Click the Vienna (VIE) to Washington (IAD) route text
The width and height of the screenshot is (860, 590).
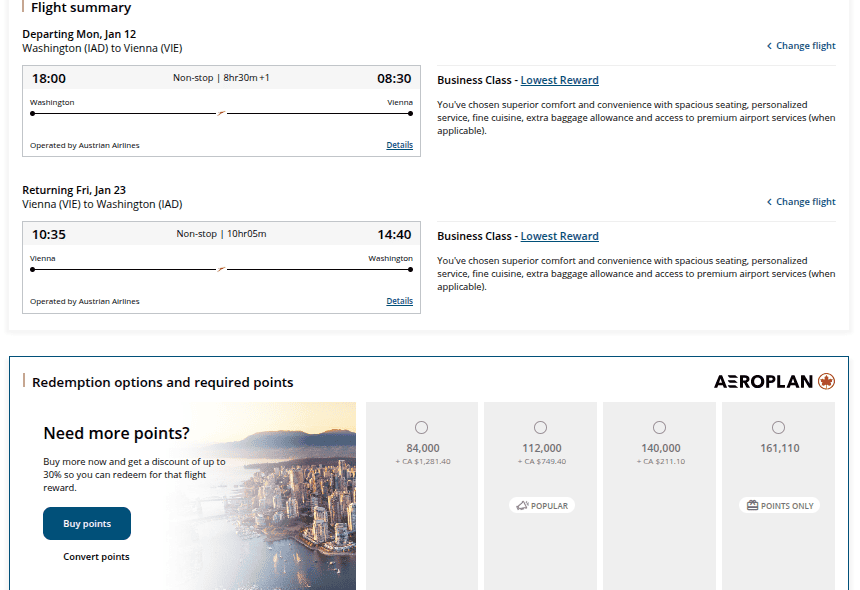[102, 205]
